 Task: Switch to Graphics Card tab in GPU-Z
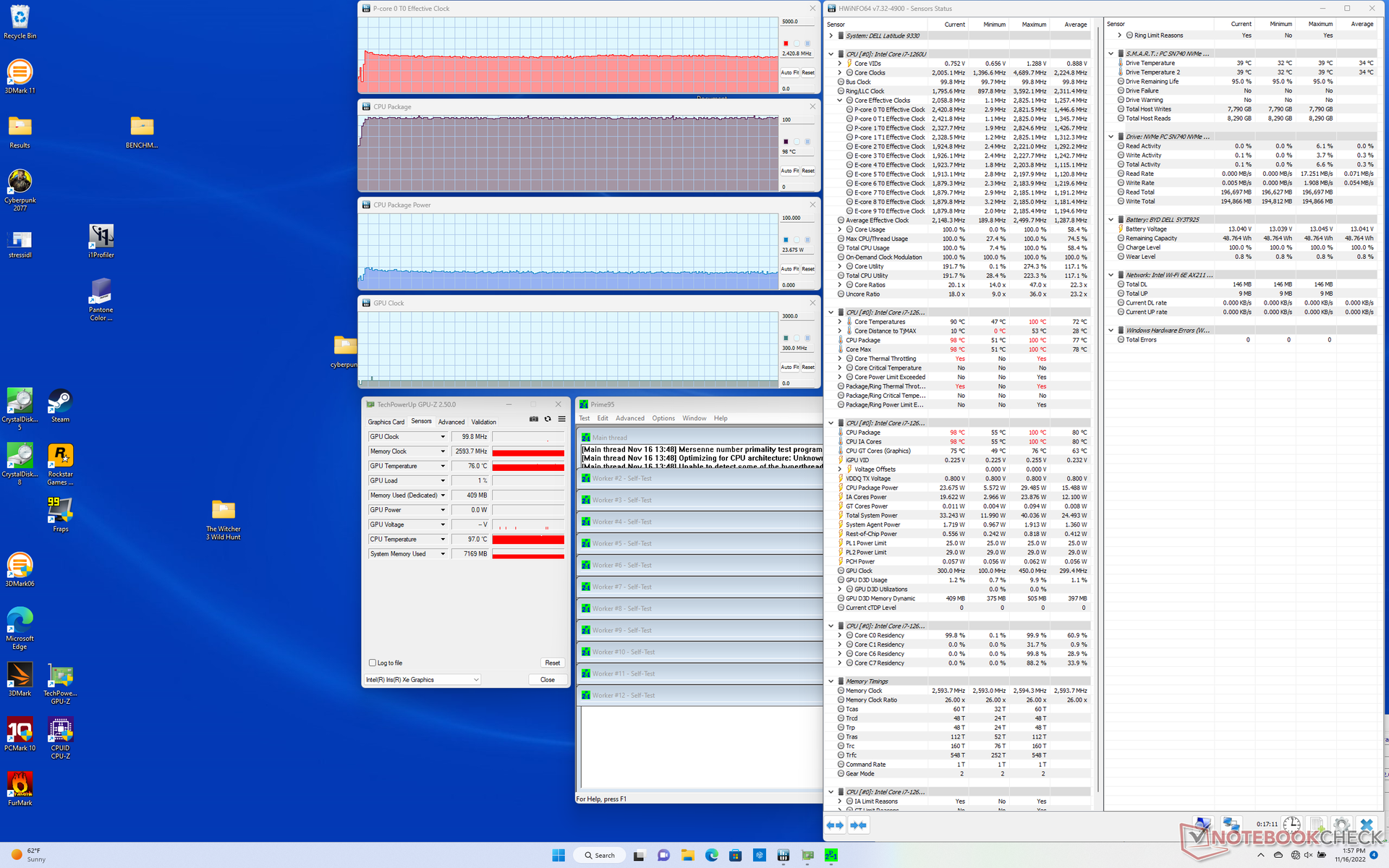(386, 422)
